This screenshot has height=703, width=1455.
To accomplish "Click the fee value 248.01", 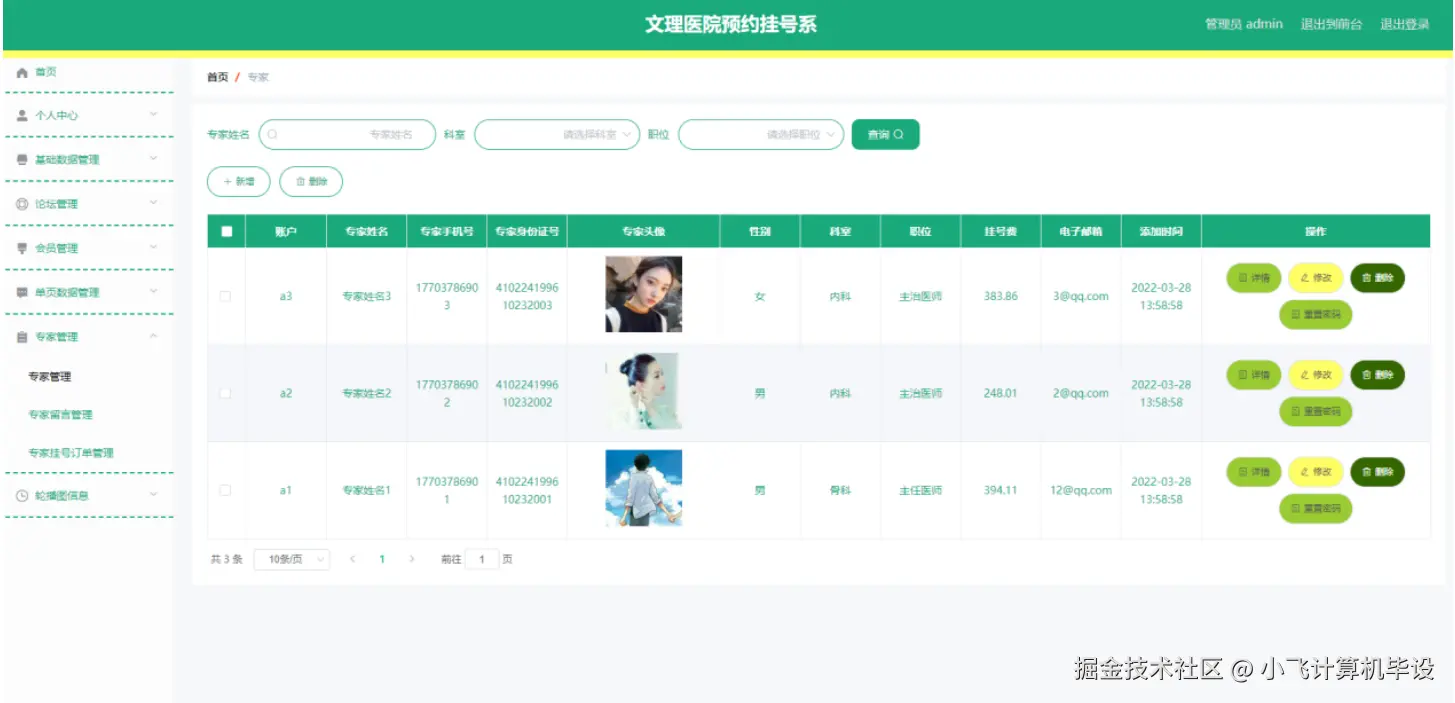I will tap(1000, 394).
